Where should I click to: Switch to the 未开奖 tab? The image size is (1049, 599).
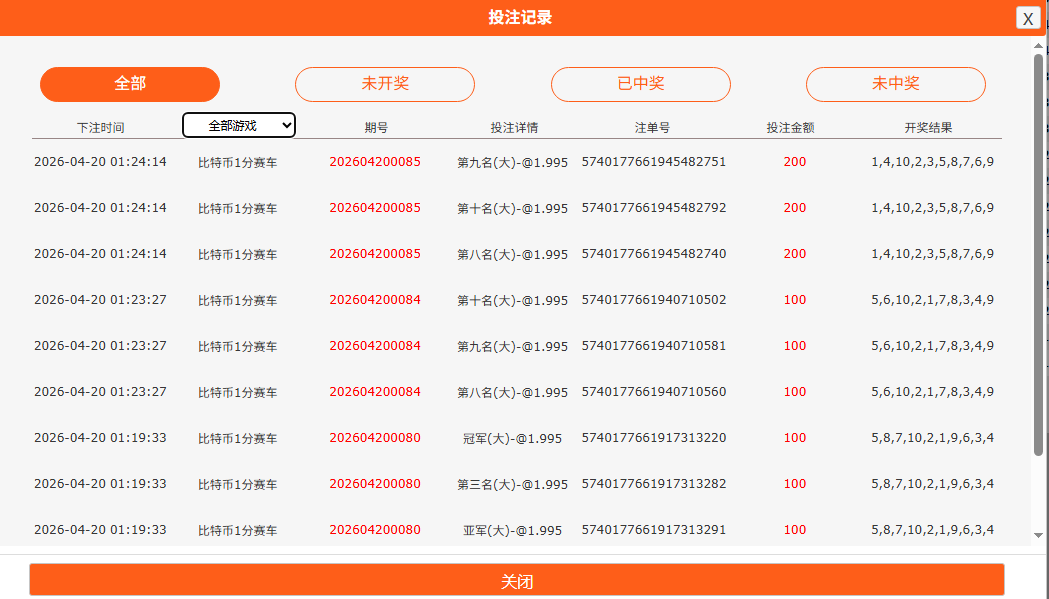click(x=385, y=84)
